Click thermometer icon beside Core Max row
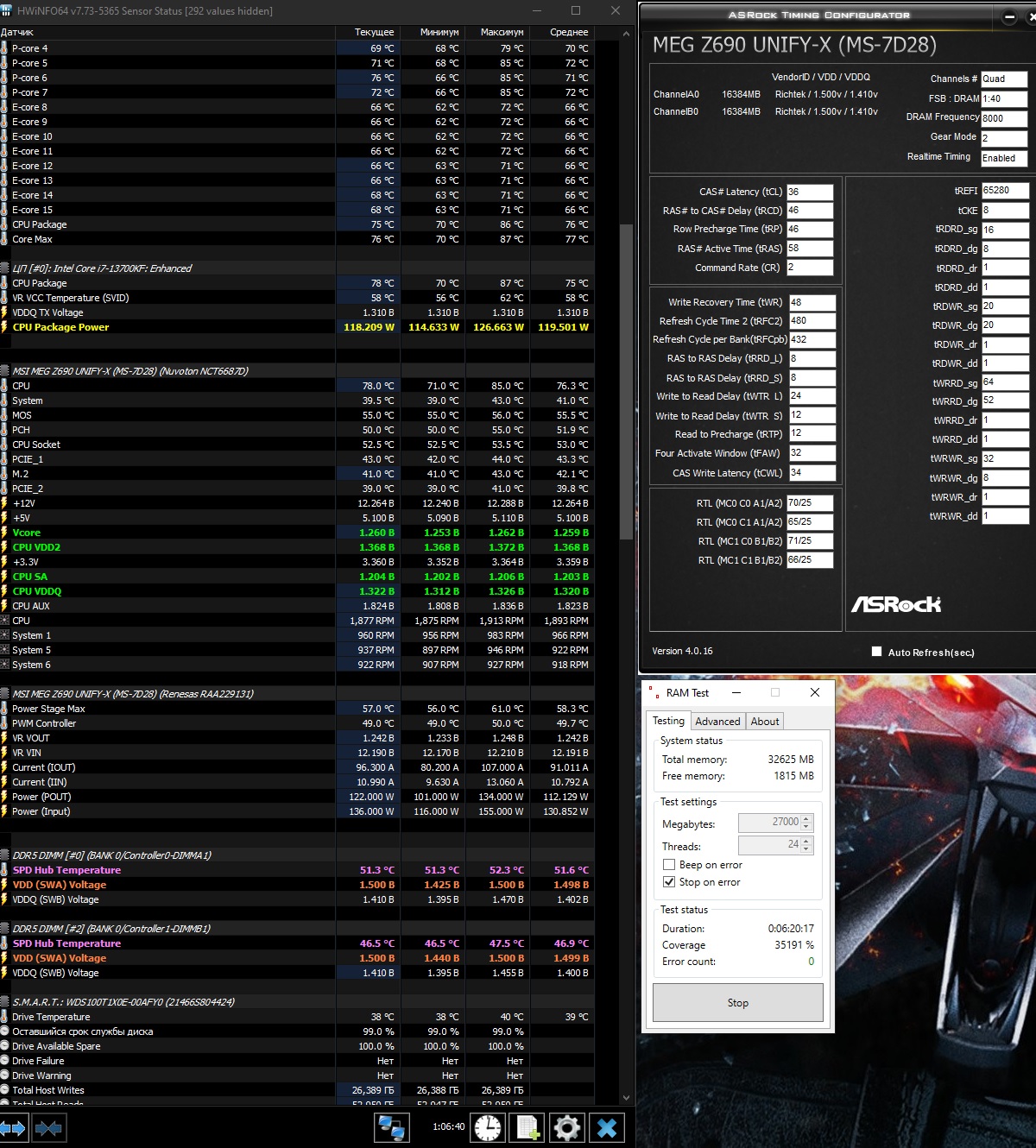Image resolution: width=1036 pixels, height=1148 pixels. click(x=4, y=239)
